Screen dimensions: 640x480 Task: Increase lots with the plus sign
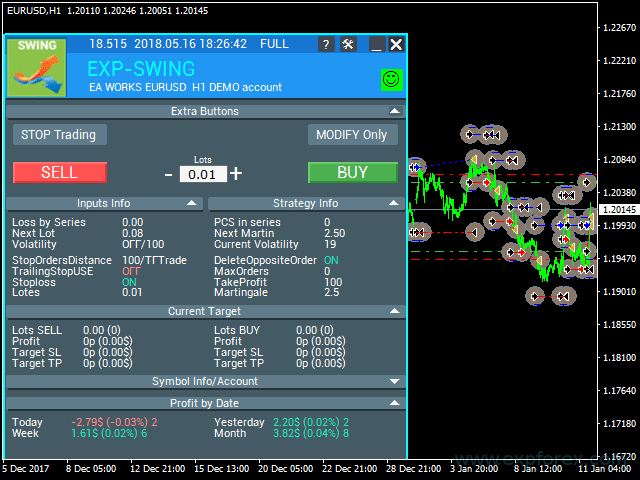tap(236, 173)
